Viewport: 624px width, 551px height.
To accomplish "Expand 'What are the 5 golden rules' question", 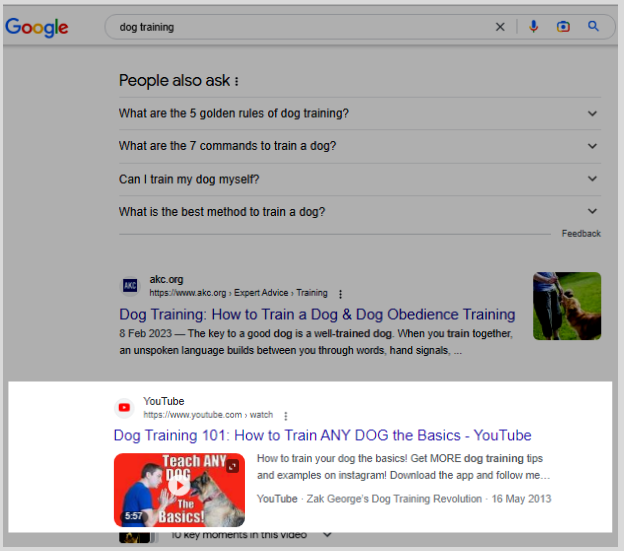I will [x=360, y=114].
